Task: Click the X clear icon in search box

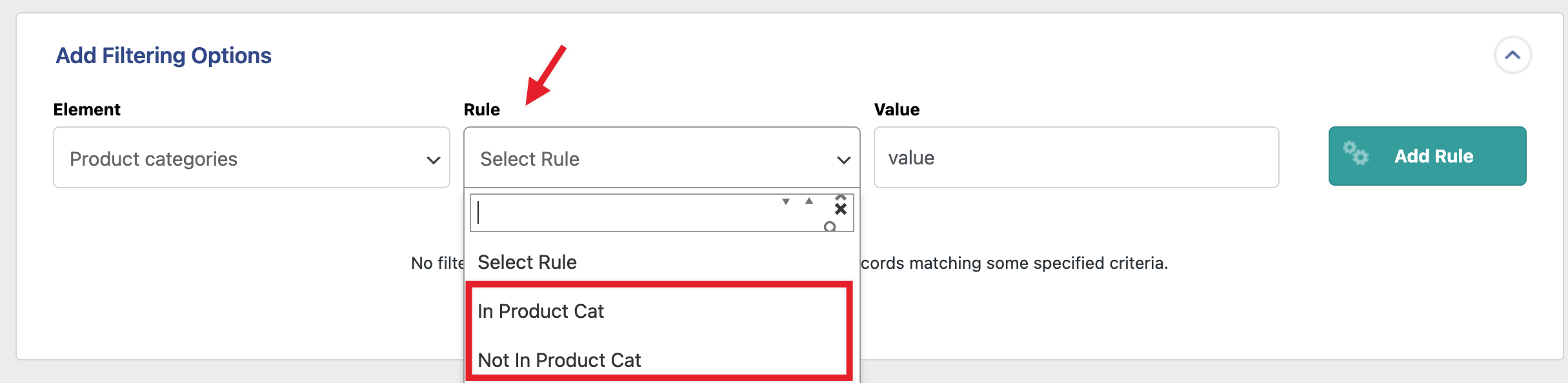Action: pyautogui.click(x=840, y=209)
